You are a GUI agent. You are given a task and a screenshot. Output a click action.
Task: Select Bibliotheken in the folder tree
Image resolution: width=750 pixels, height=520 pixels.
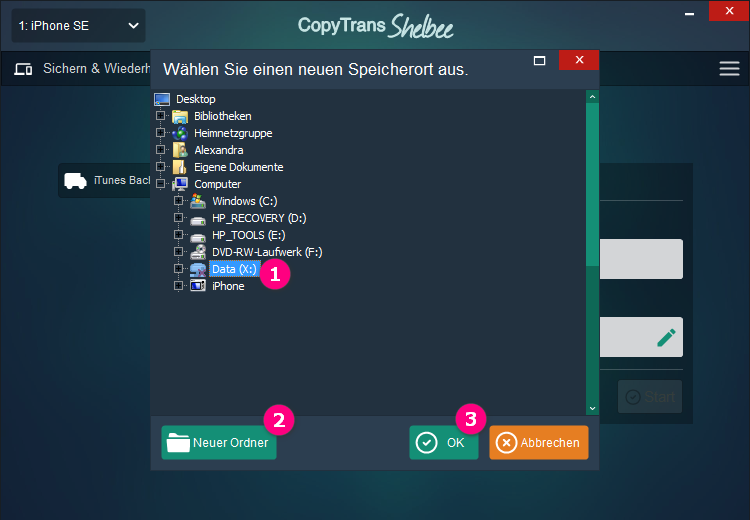click(x=222, y=116)
